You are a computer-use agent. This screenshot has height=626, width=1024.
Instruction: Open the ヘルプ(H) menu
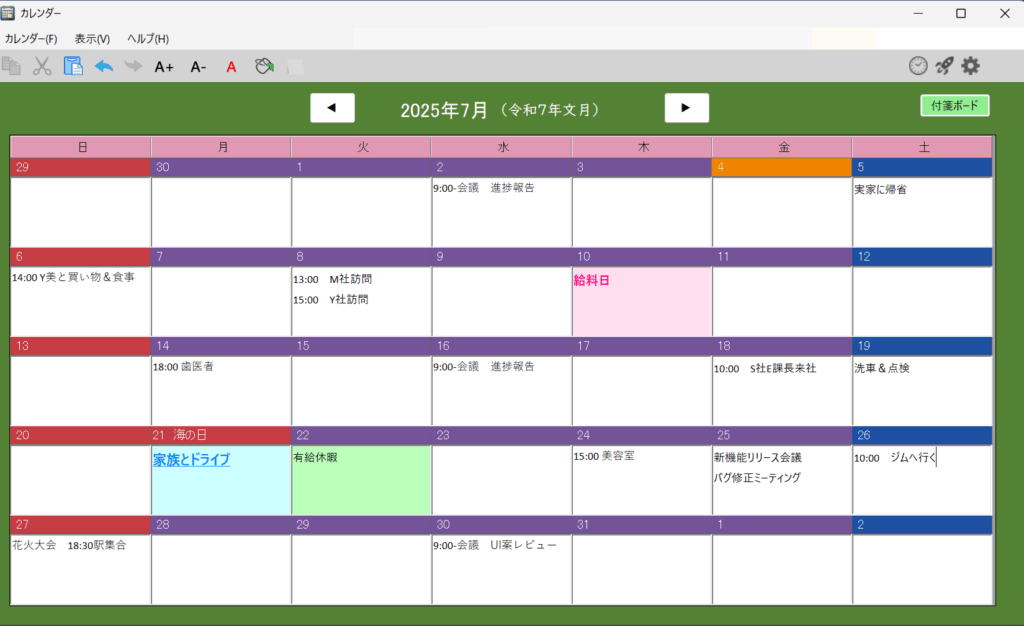pyautogui.click(x=148, y=39)
